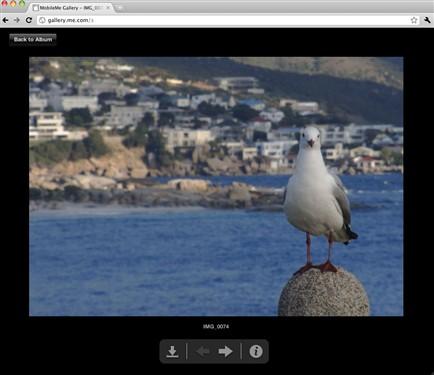
Task: Open a new browser tab
Action: click(120, 7)
